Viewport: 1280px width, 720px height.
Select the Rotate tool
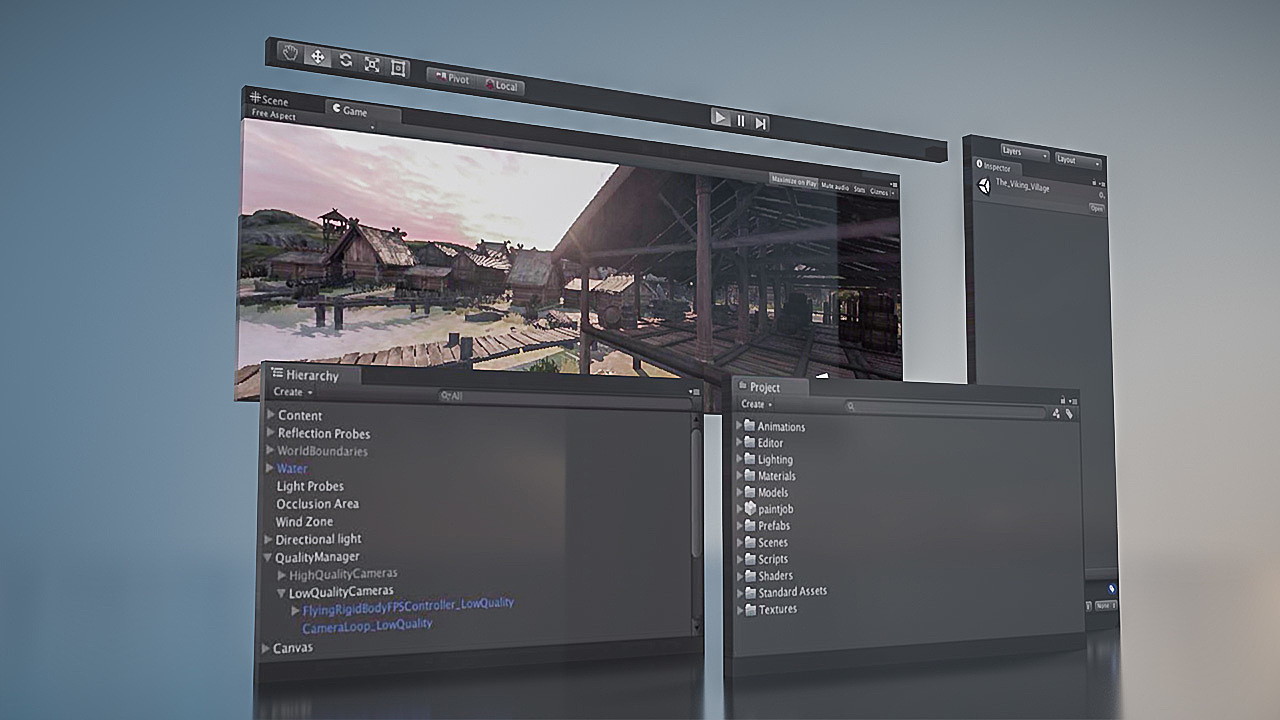(x=346, y=58)
